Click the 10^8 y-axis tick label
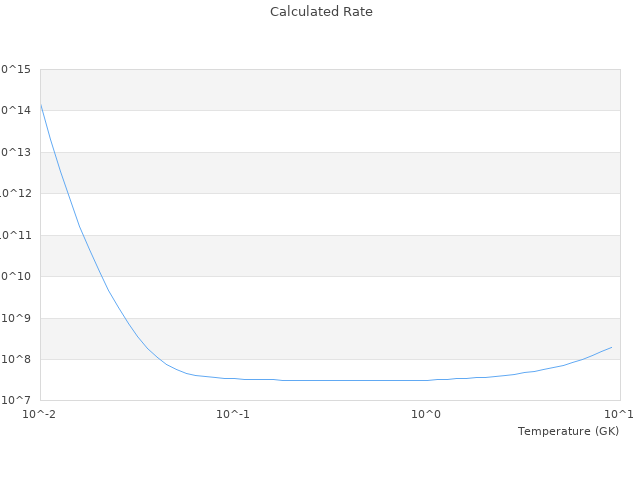 click(18, 359)
